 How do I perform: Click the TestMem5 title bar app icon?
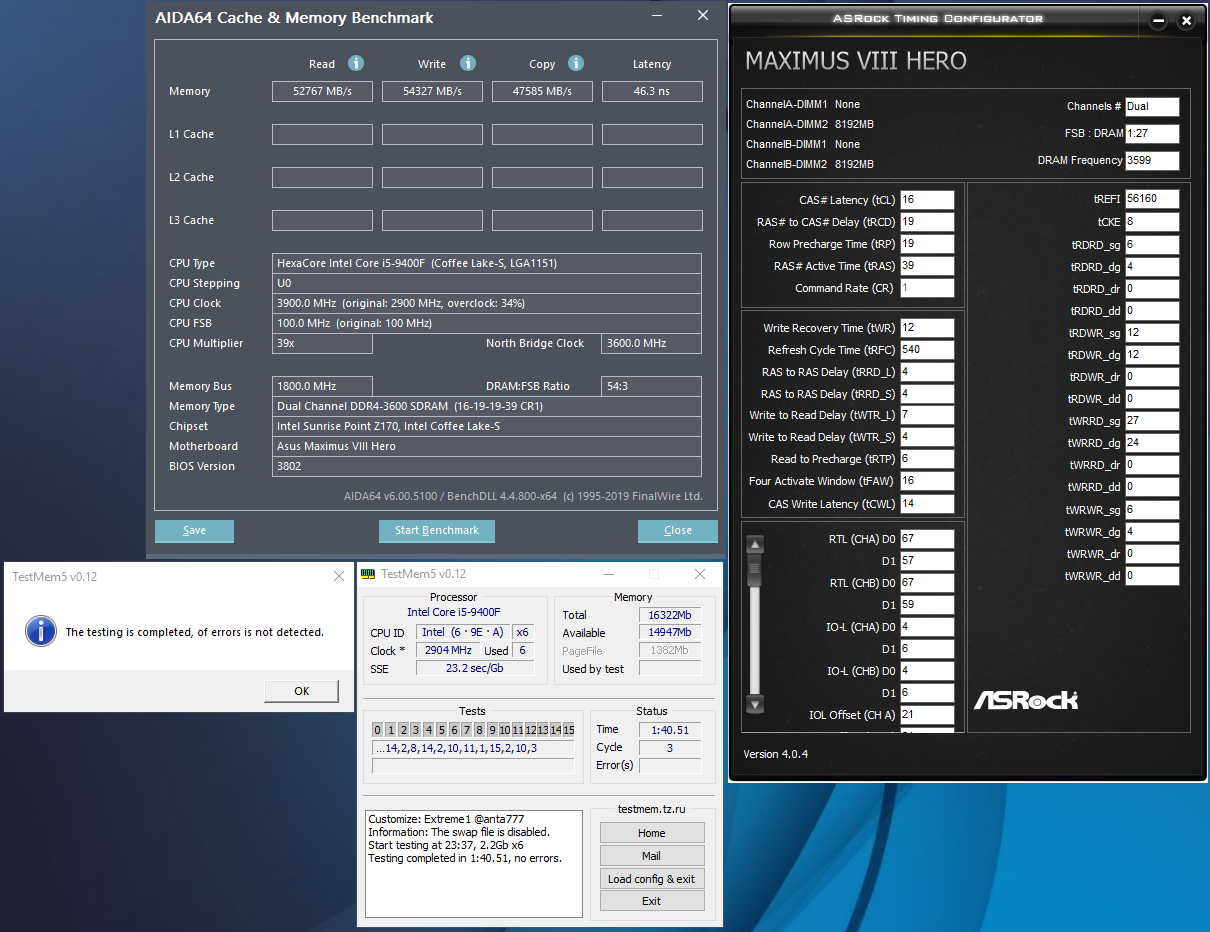[368, 574]
